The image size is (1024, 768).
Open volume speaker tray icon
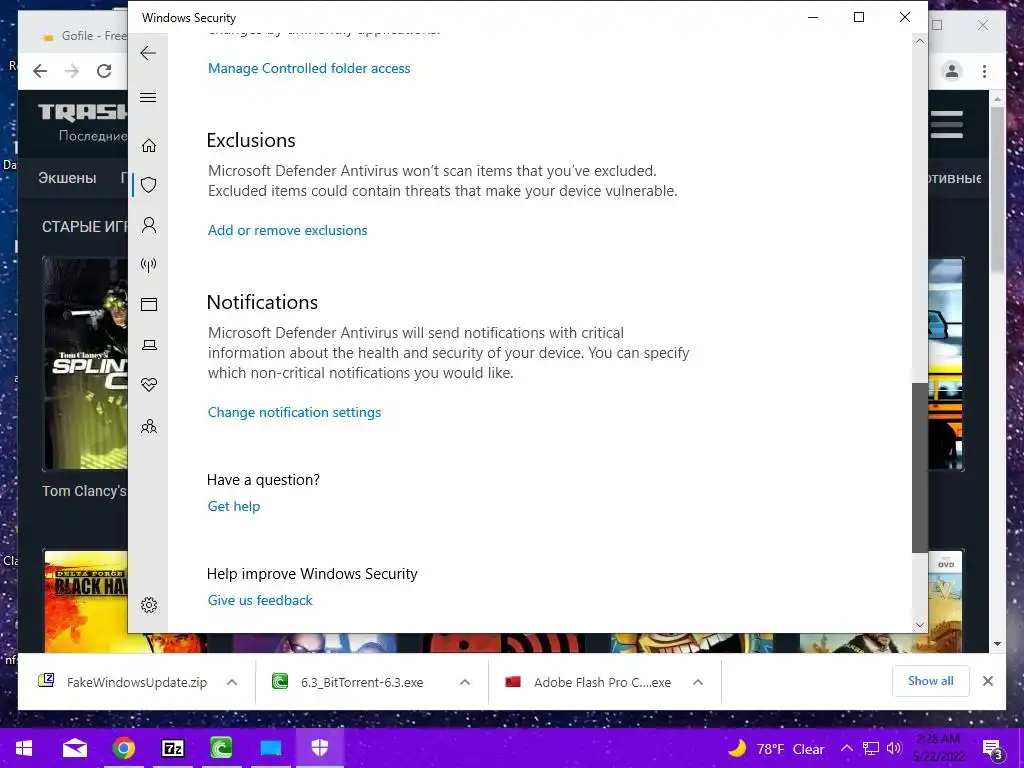click(894, 748)
